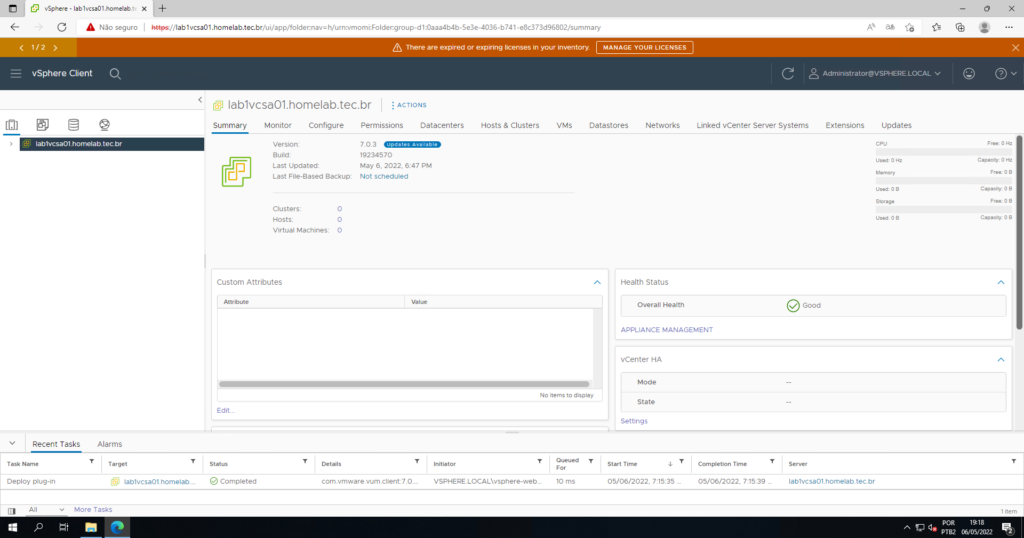Open the Networks tab
Viewport: 1024px width, 538px height.
662,125
